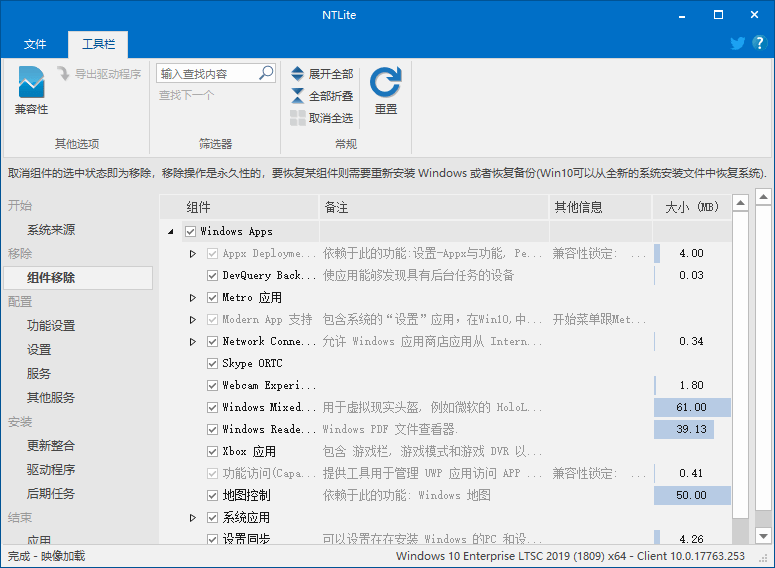The width and height of the screenshot is (775, 568).
Task: Toggle the 地图控制 checkbox
Action: [212, 496]
